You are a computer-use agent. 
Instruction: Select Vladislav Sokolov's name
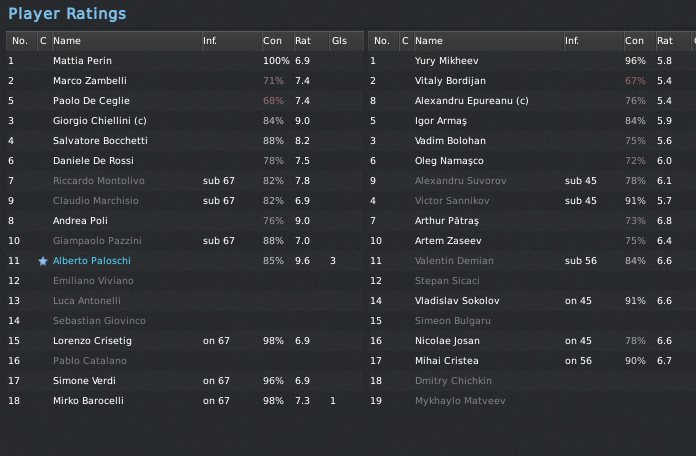[456, 301]
